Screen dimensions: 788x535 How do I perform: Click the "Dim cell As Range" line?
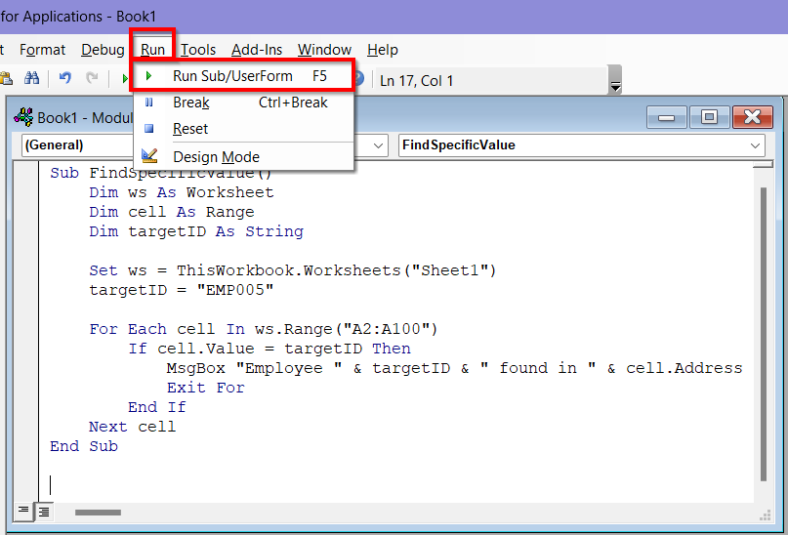point(171,212)
